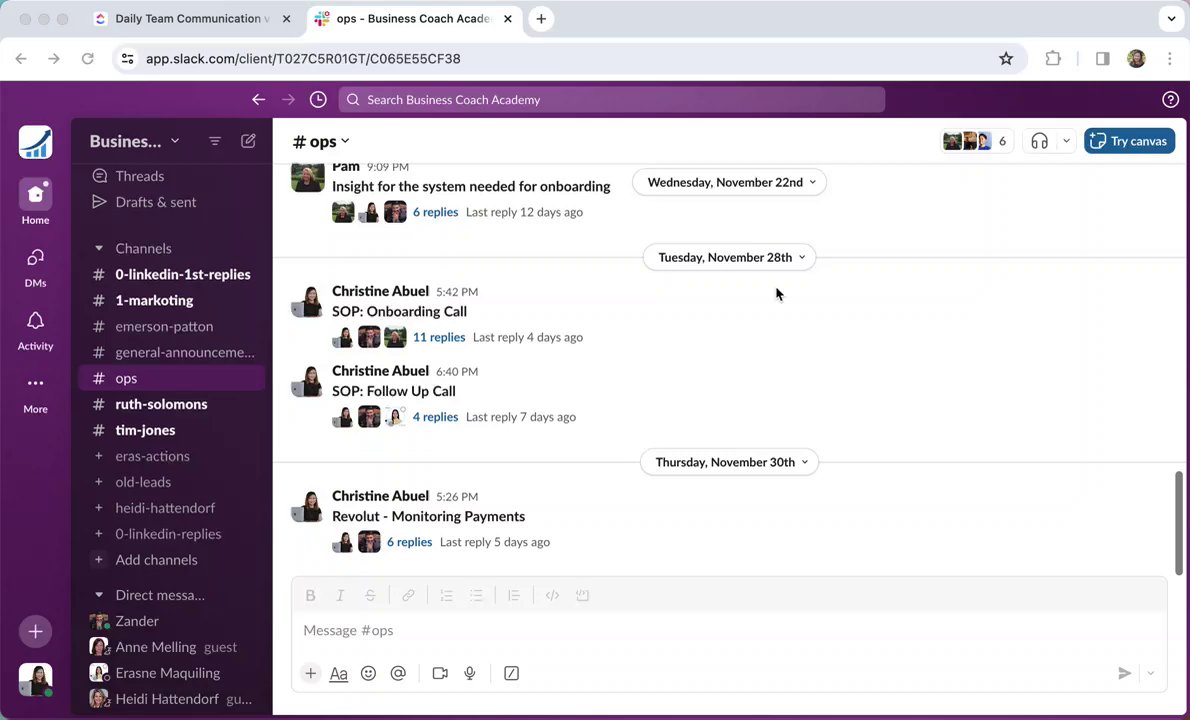Viewport: 1190px width, 720px height.
Task: Click the workspace logo icon
Action: coord(36,142)
